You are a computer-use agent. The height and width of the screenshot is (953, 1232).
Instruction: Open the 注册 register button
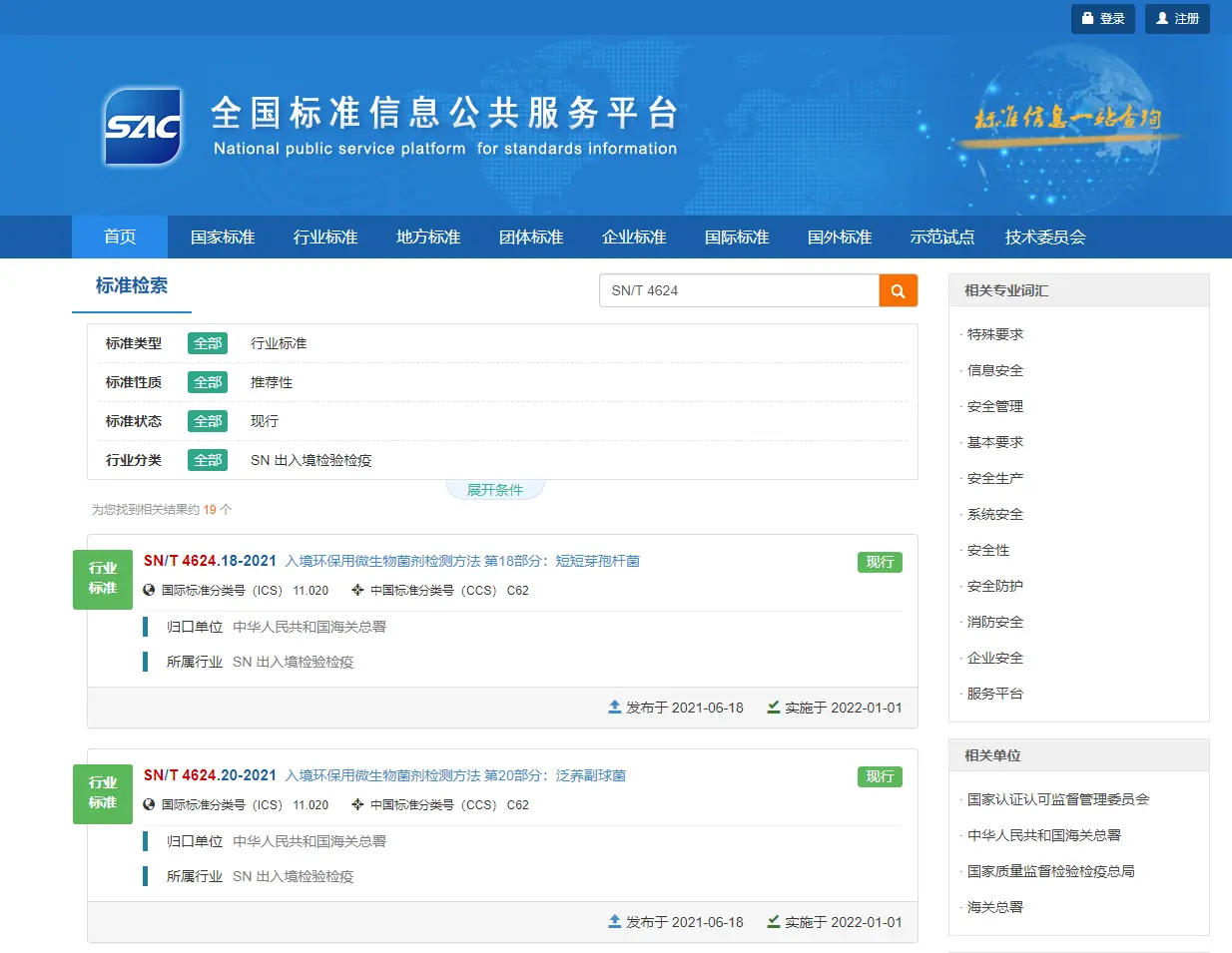pyautogui.click(x=1177, y=19)
